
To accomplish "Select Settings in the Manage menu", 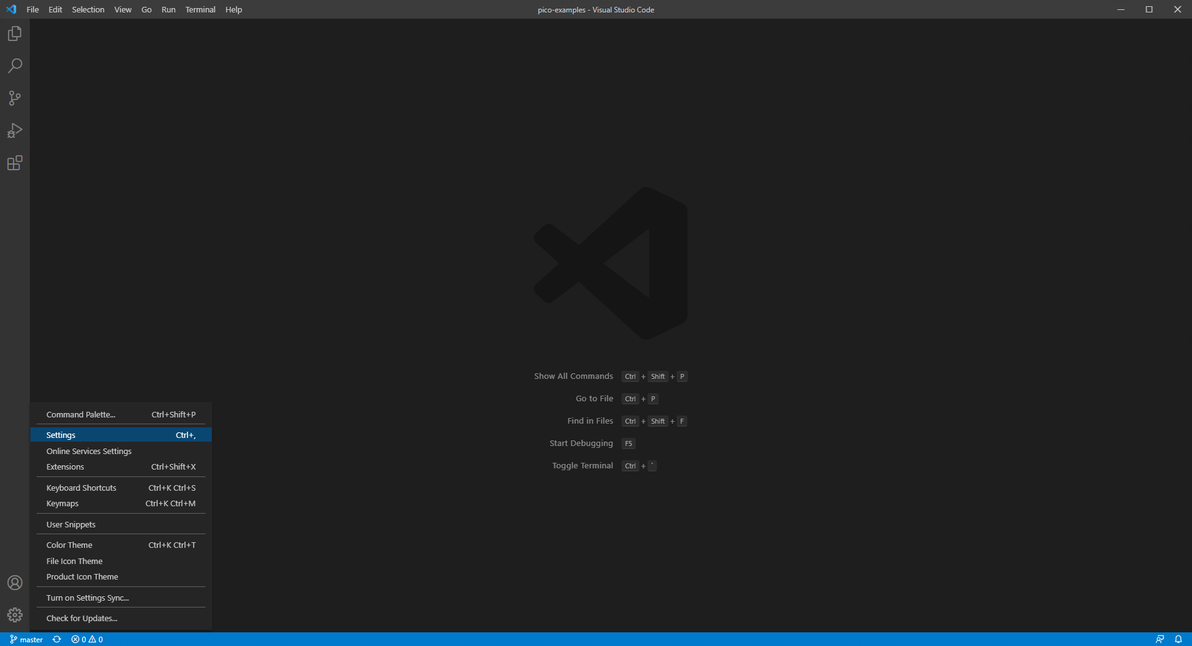I will point(121,435).
